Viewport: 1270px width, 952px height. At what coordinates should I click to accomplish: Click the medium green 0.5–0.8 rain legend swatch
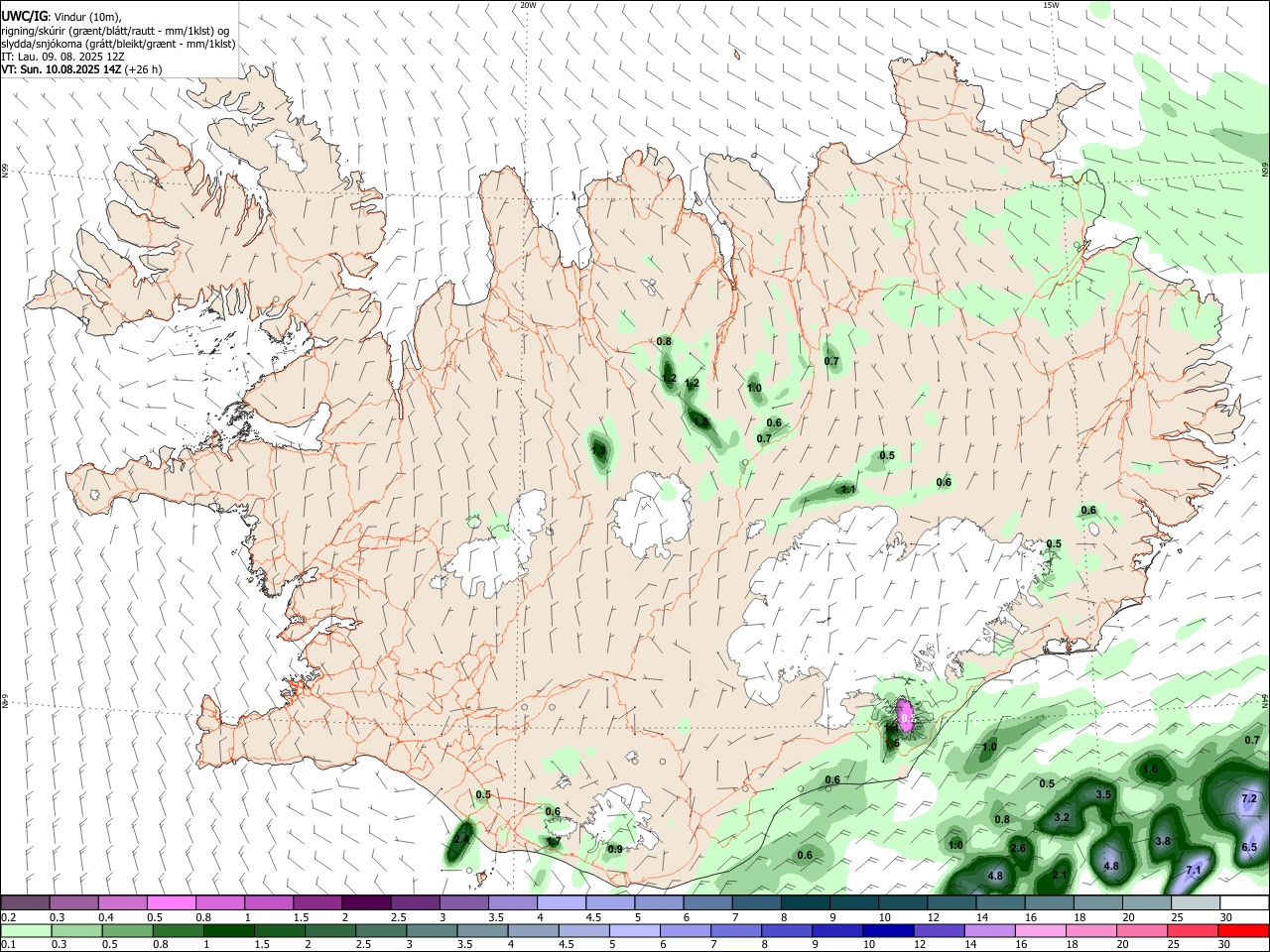[127, 931]
